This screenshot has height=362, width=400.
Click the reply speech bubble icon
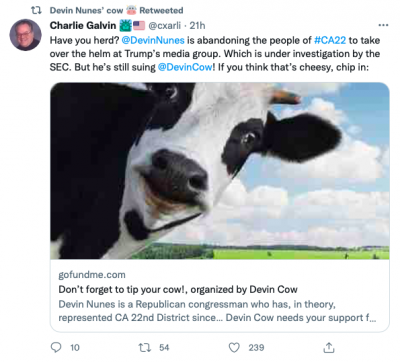tap(56, 347)
